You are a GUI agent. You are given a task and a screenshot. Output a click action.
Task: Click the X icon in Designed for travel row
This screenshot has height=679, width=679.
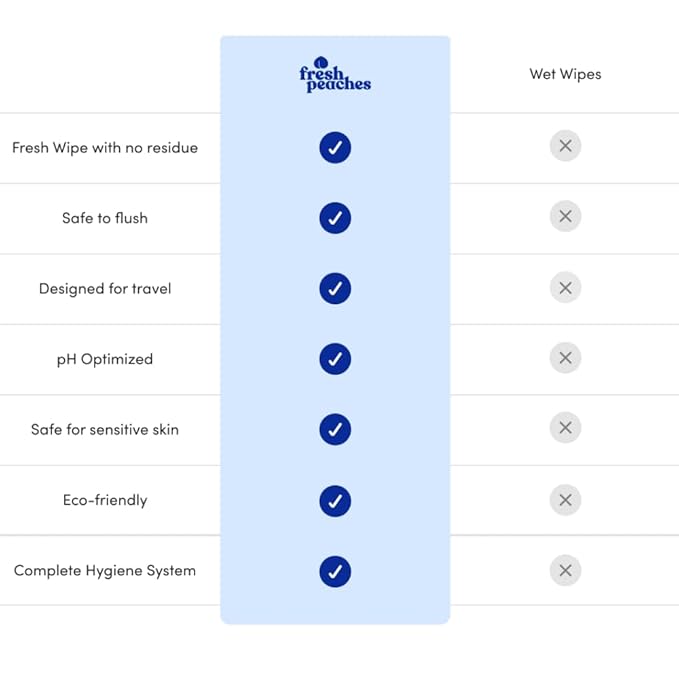point(565,288)
